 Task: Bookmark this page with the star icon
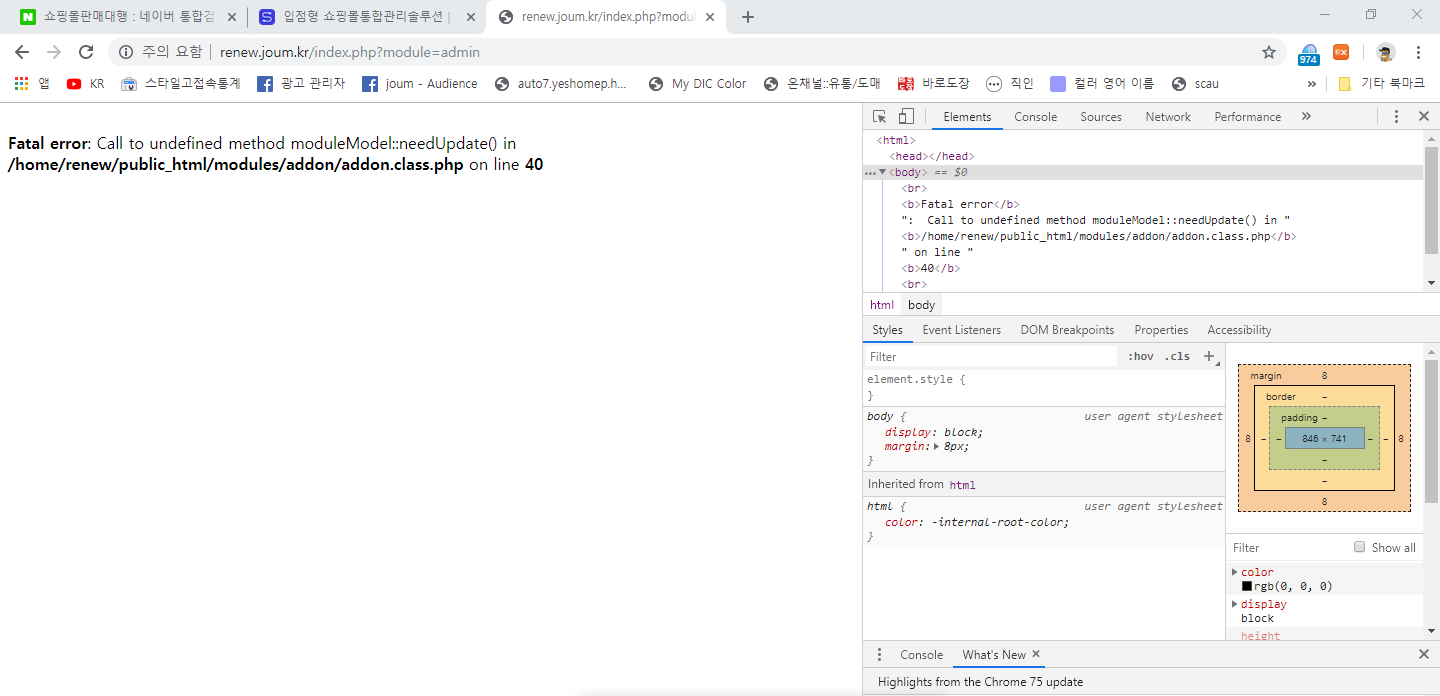tap(1269, 52)
